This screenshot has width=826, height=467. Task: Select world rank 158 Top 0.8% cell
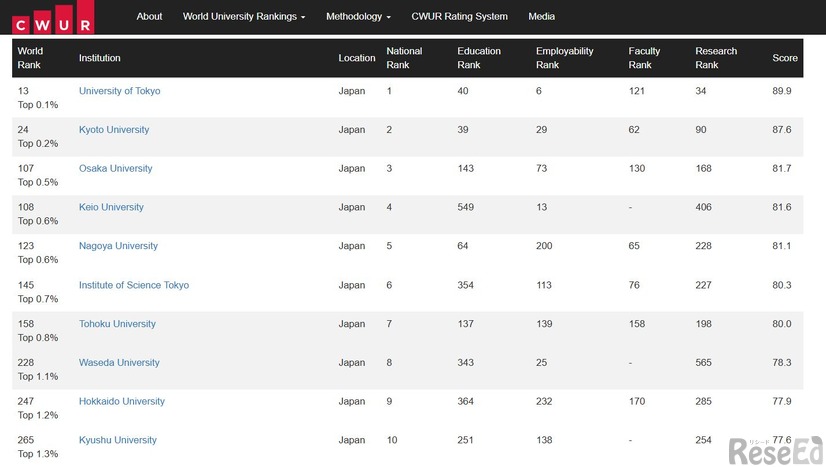click(38, 331)
